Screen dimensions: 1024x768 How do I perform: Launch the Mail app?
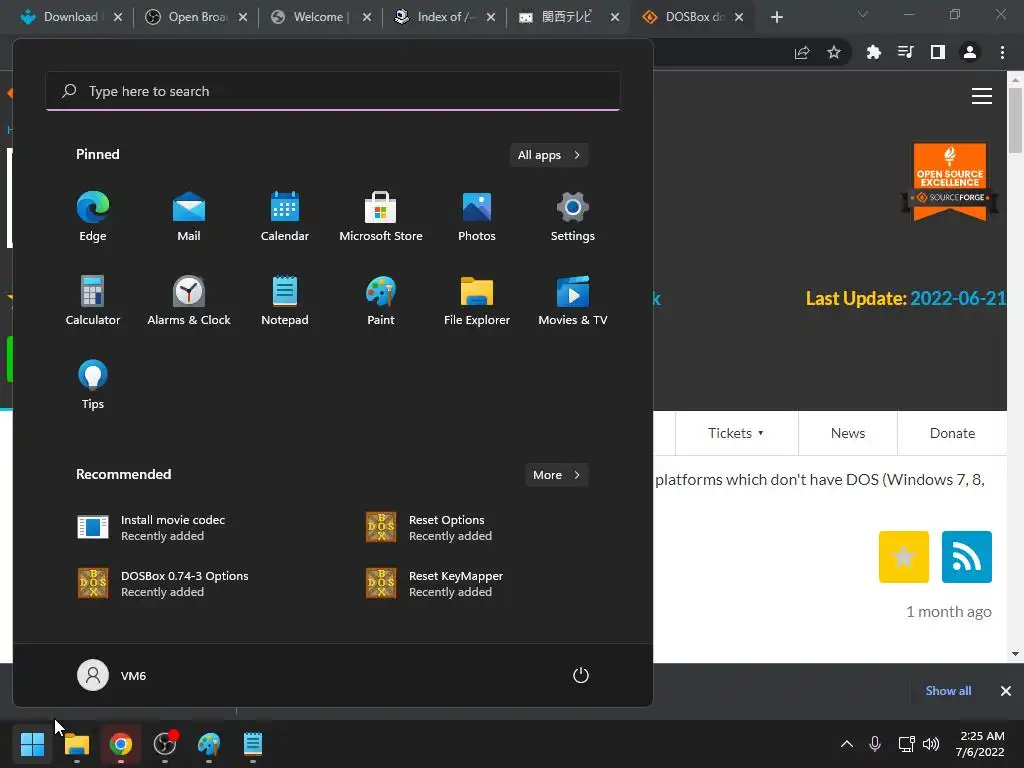(189, 216)
